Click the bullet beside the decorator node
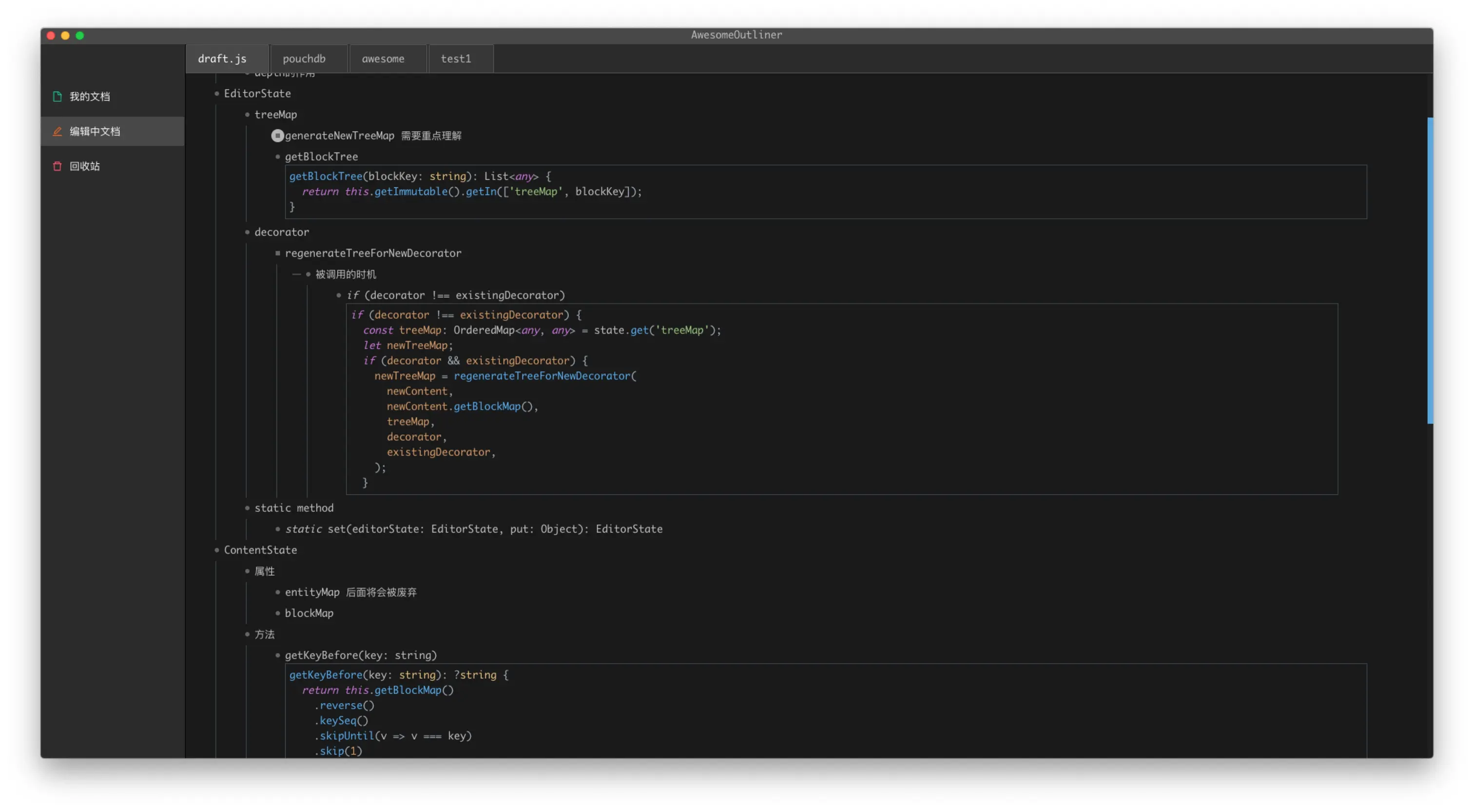 [x=247, y=232]
